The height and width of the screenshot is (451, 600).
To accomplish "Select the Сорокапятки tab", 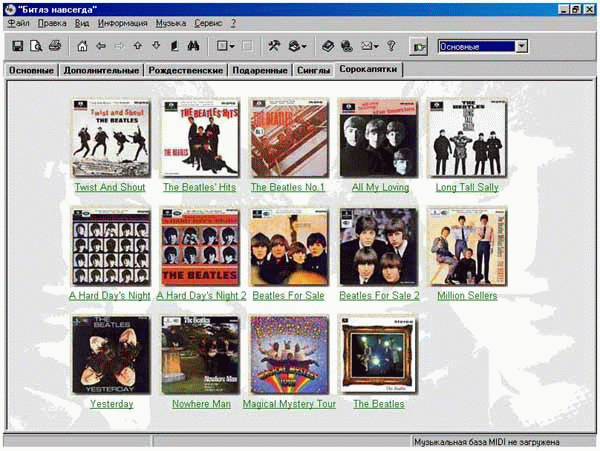I will (368, 70).
